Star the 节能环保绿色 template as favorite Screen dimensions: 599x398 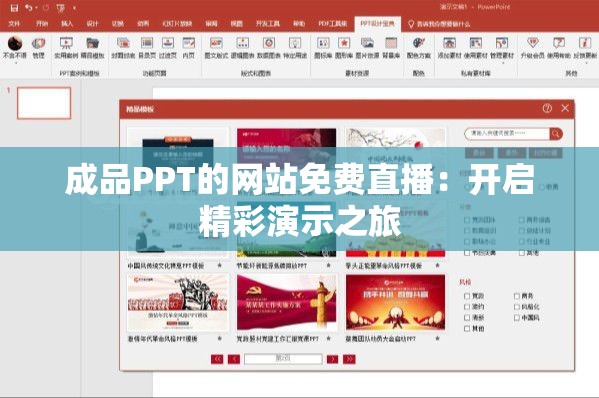click(x=328, y=265)
